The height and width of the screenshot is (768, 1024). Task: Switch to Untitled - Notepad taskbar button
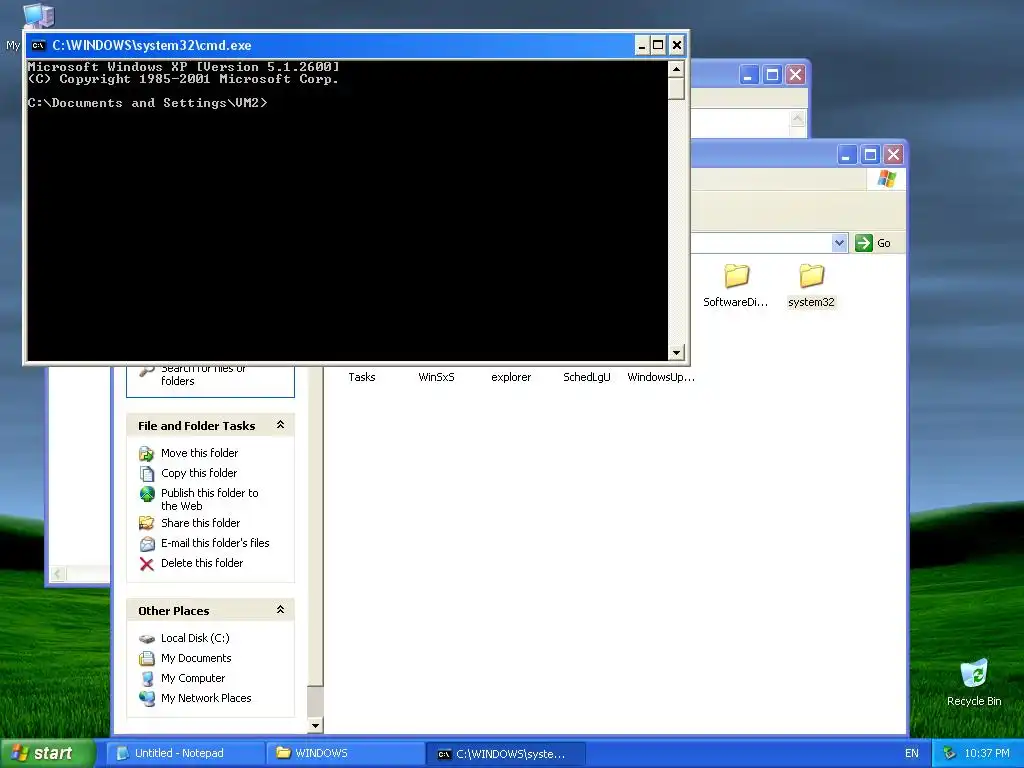[185, 753]
